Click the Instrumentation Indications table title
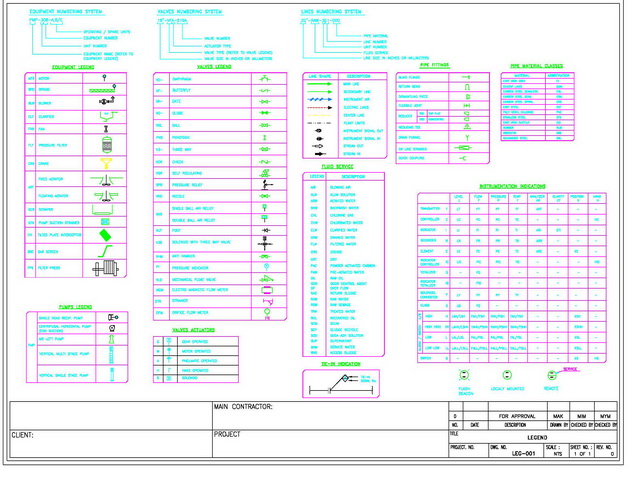This screenshot has width=640, height=480. tap(513, 186)
